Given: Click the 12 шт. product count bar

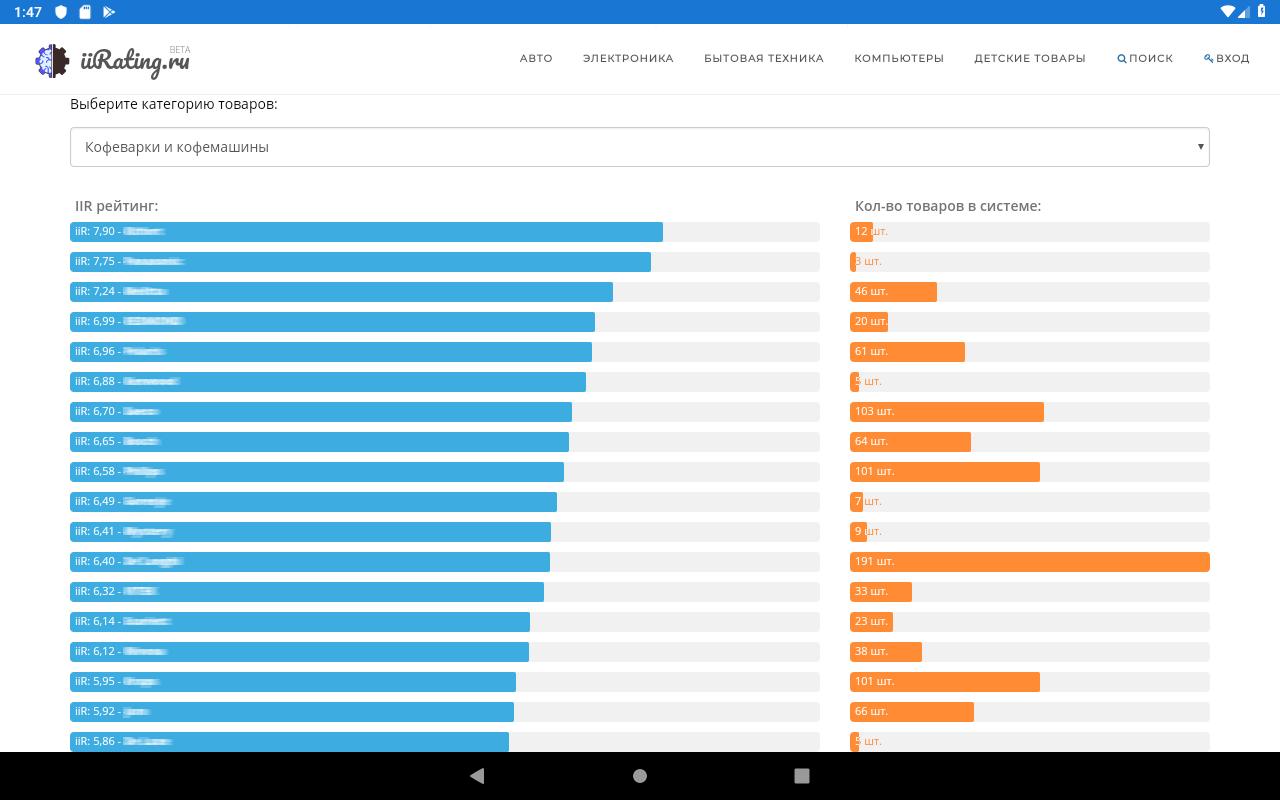Looking at the screenshot, I should [x=861, y=232].
